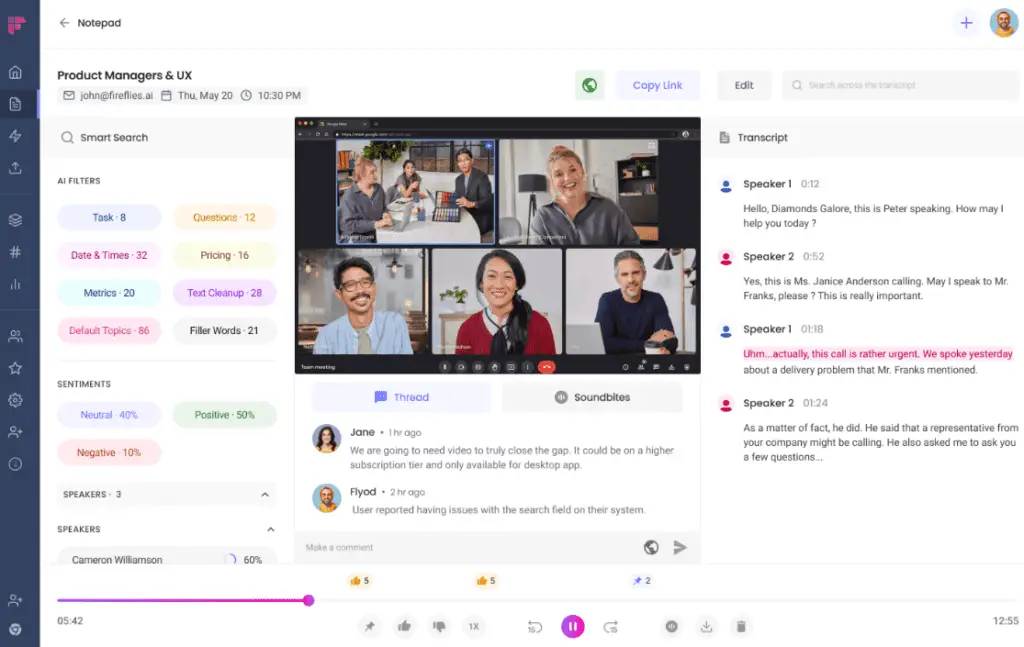Pause playback with the pink button
The image size is (1024, 647).
point(573,627)
